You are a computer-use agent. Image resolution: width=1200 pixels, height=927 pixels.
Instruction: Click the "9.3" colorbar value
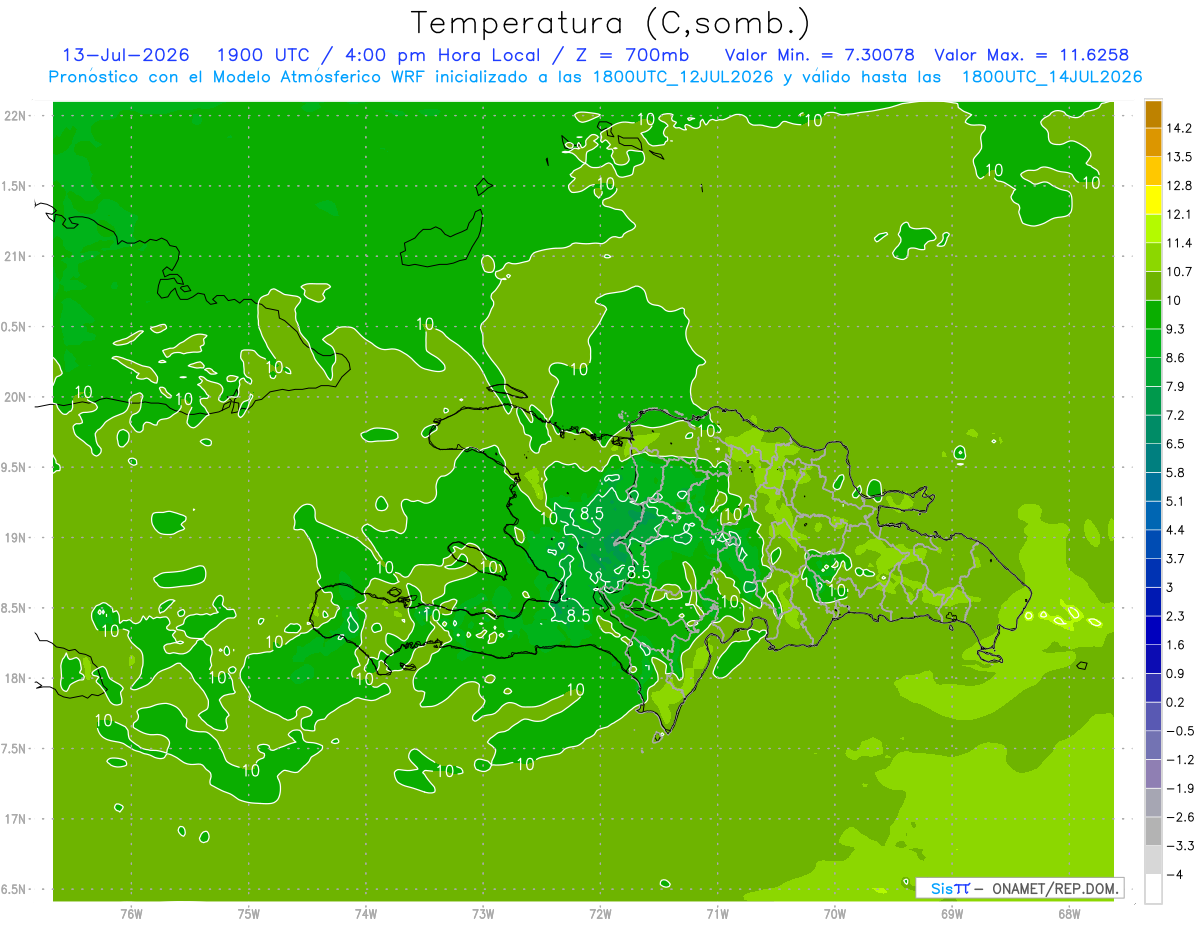coord(1177,329)
